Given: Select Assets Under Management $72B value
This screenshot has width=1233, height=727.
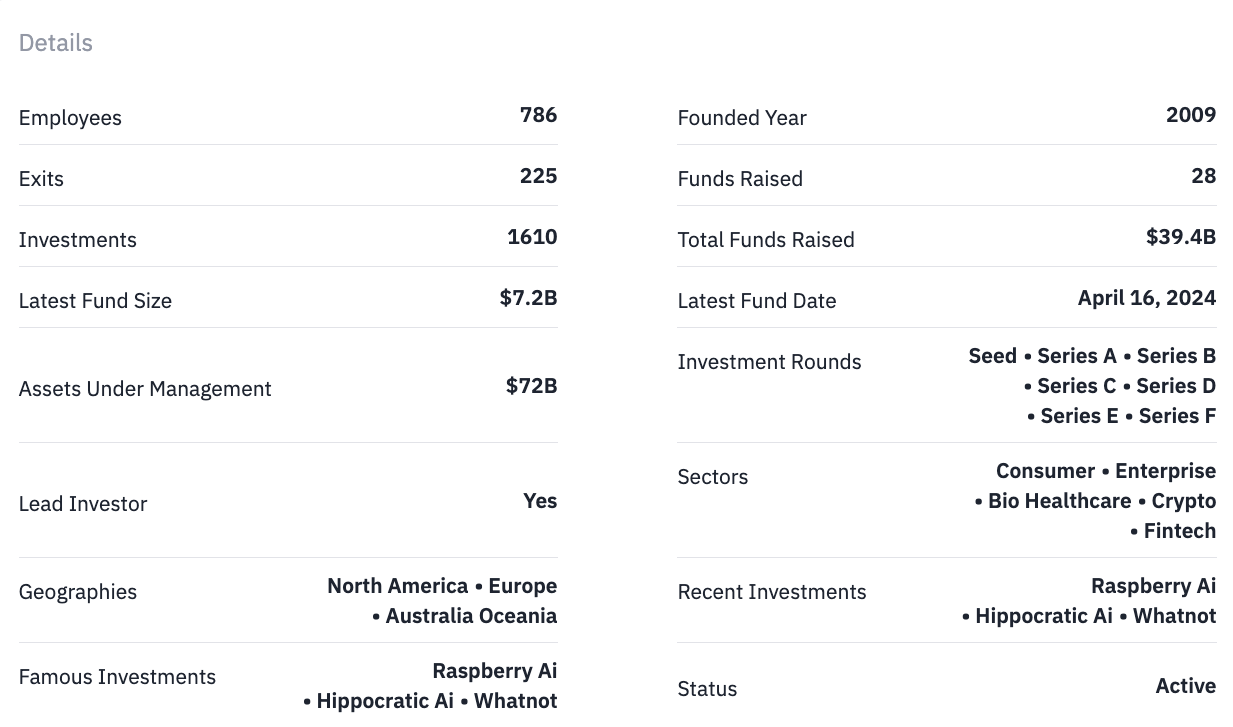Looking at the screenshot, I should [x=531, y=386].
